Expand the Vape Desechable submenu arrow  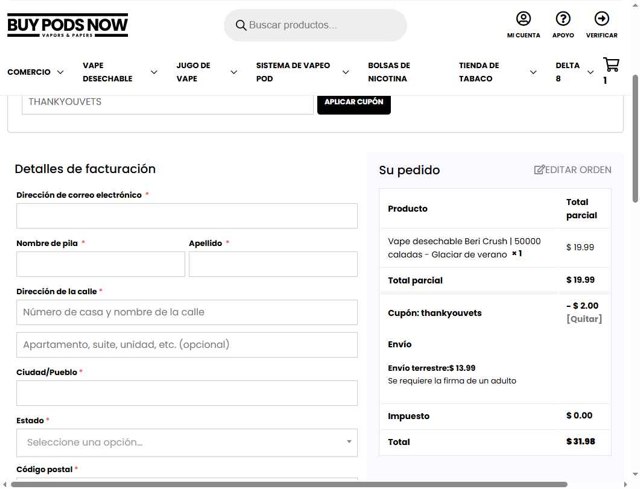coord(154,72)
